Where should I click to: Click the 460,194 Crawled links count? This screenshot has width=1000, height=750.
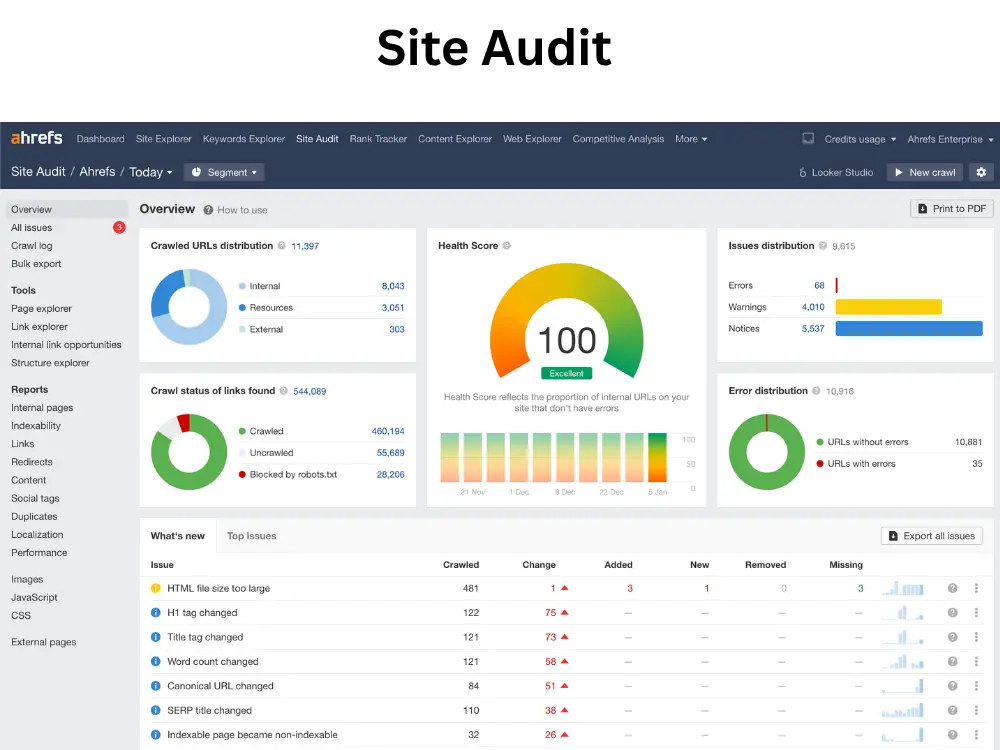pos(388,431)
